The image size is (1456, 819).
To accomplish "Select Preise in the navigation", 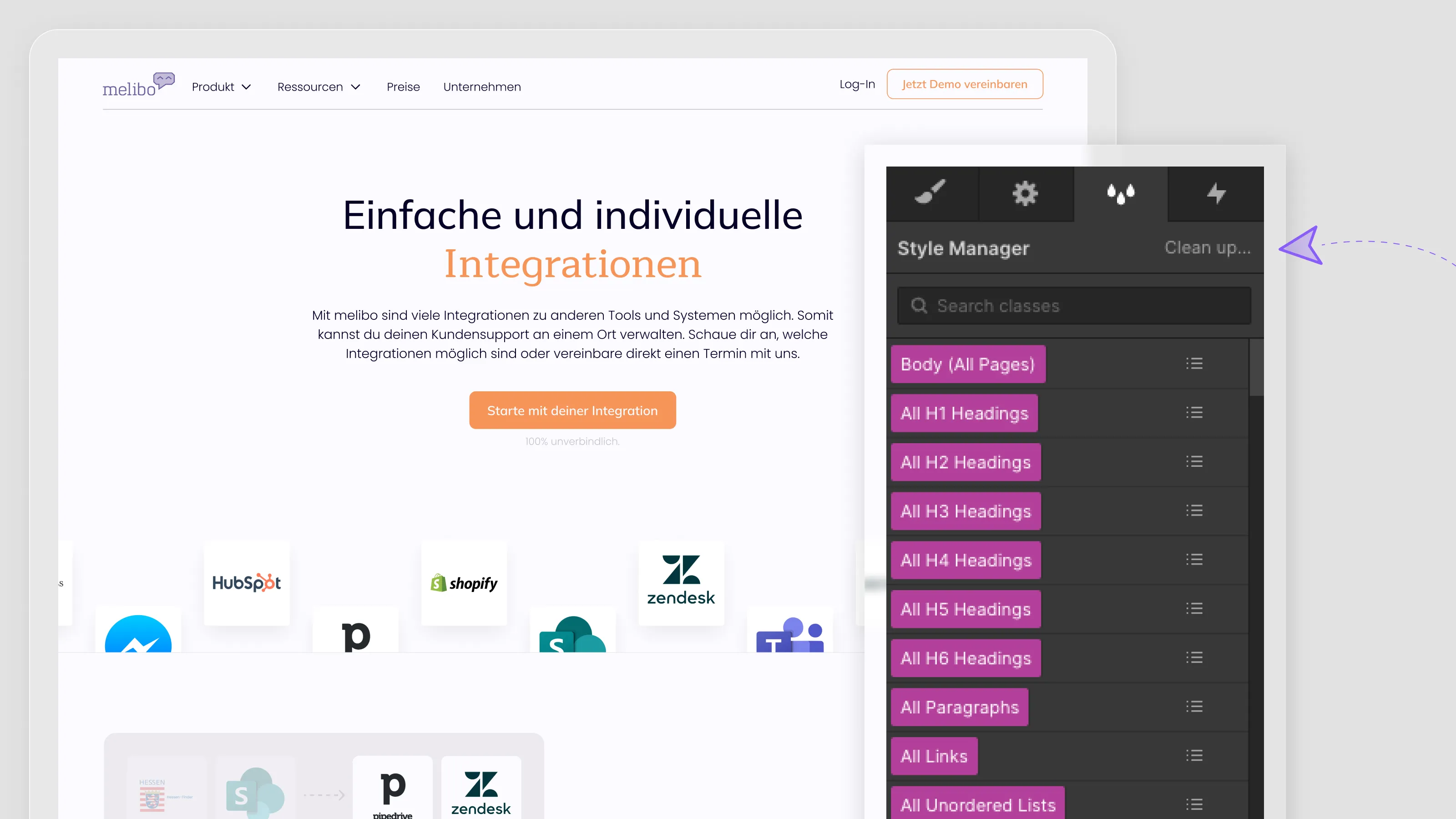I will 403,86.
